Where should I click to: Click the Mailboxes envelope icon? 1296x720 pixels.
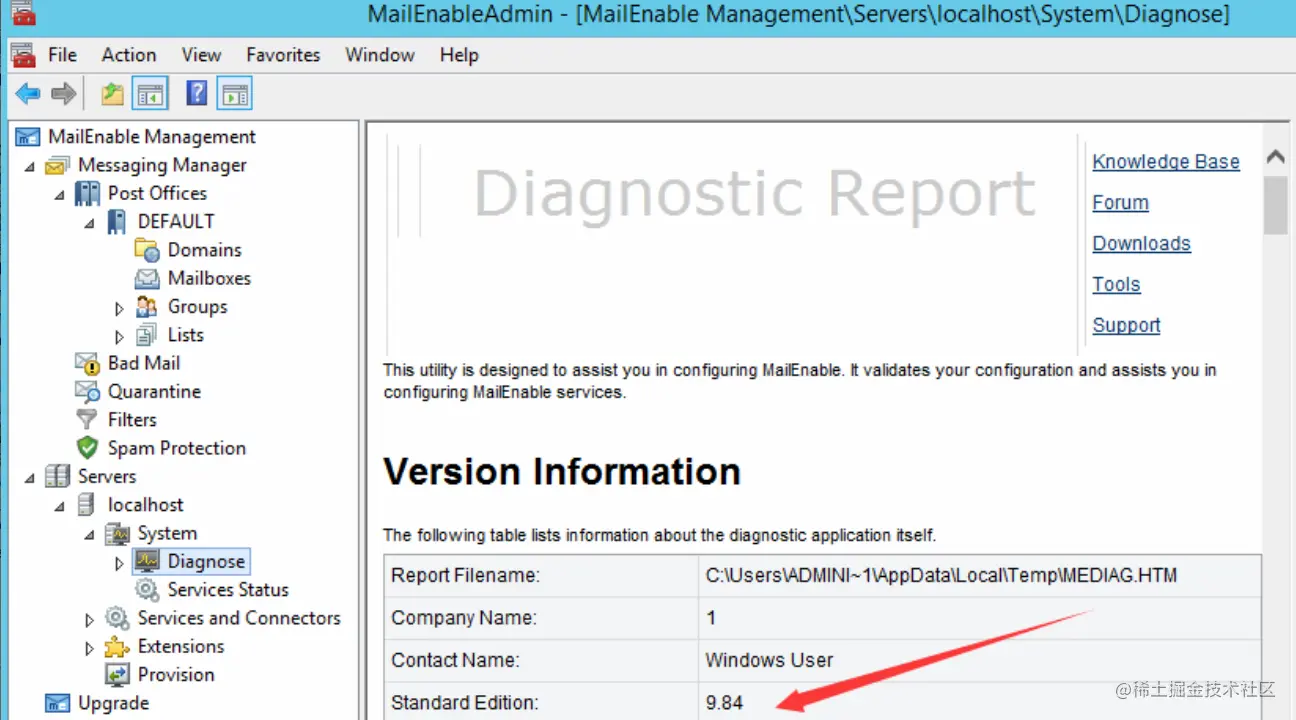(x=147, y=278)
